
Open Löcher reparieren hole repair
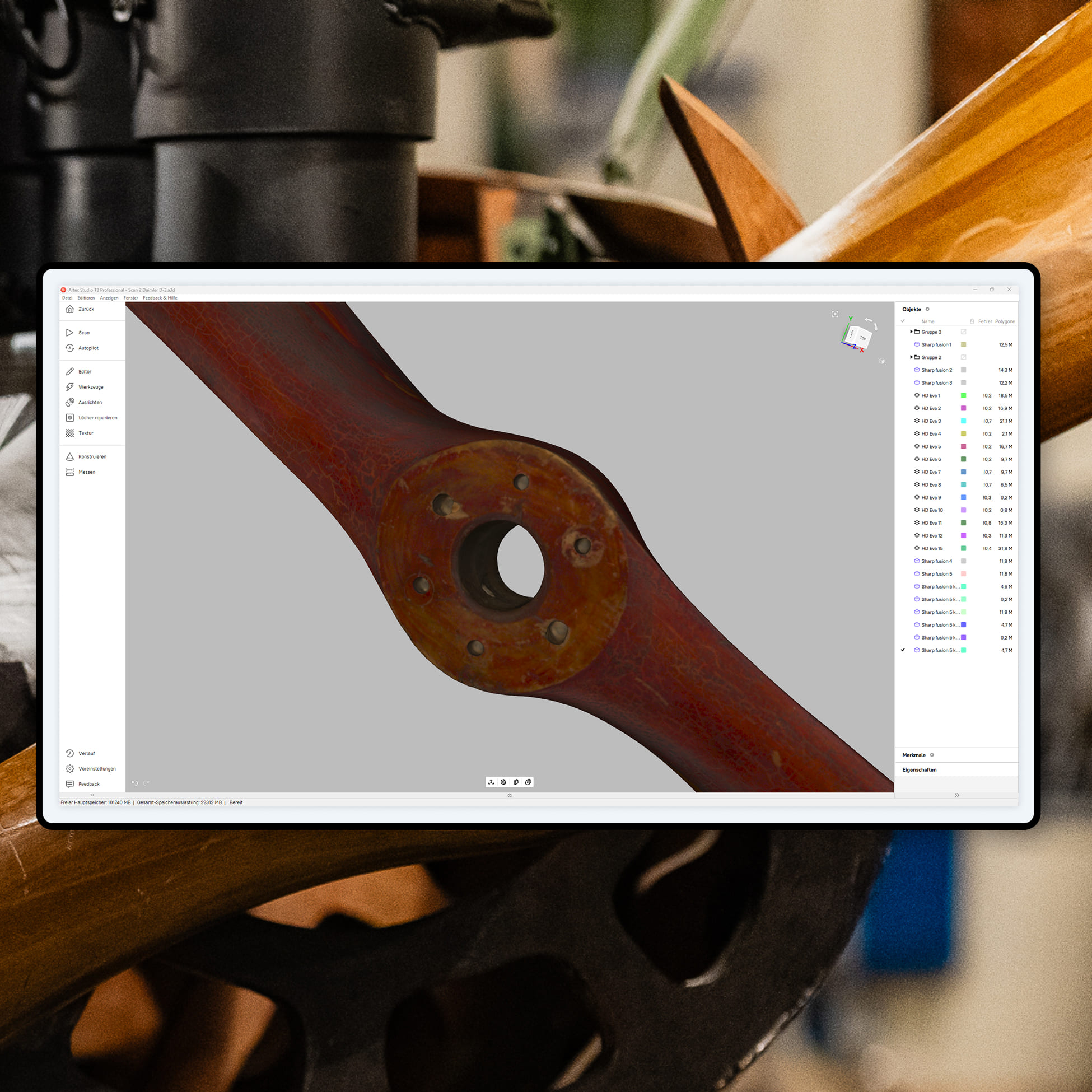coord(91,417)
